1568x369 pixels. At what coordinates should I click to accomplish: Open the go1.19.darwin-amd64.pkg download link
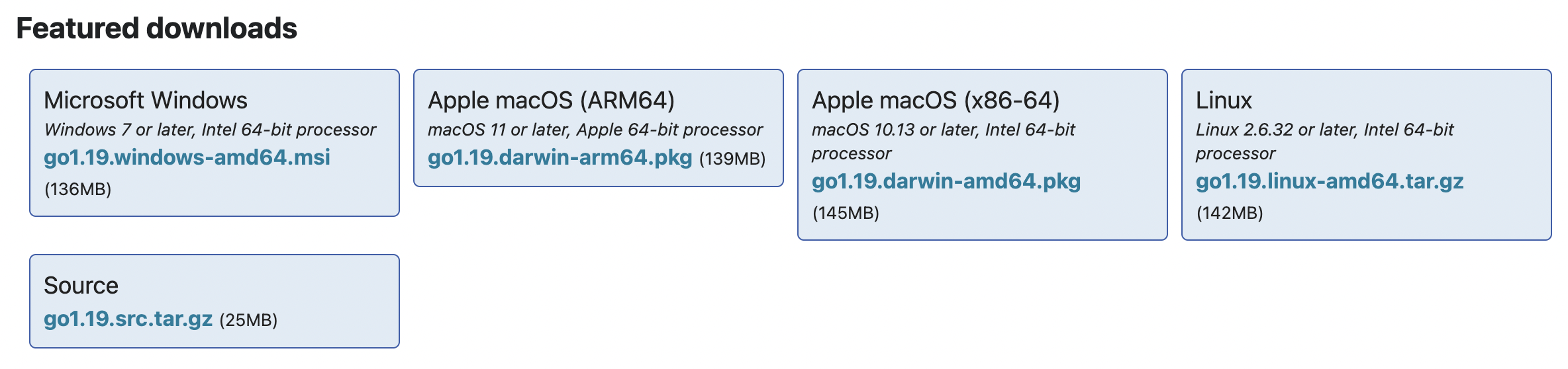pos(946,181)
